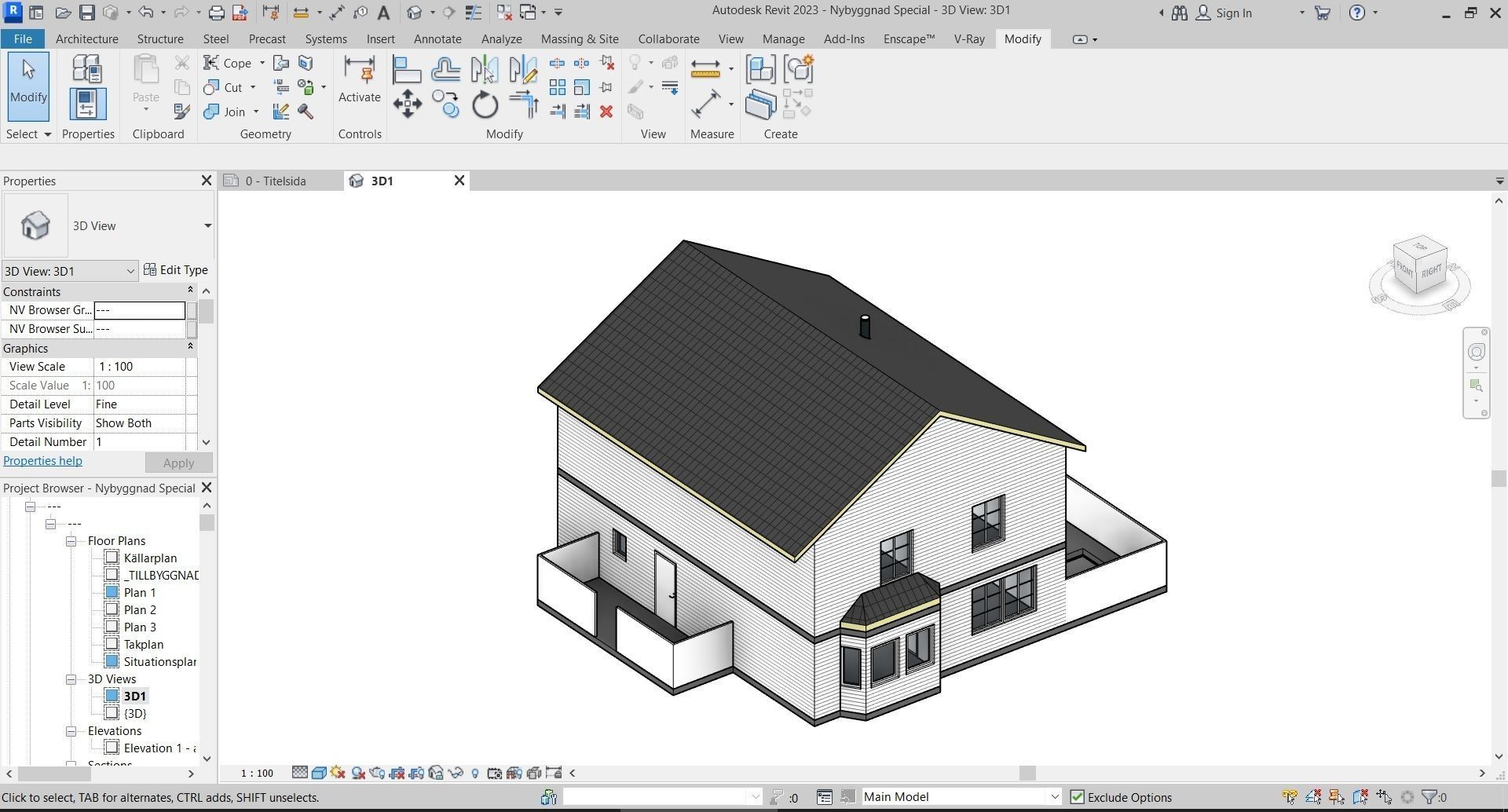Image resolution: width=1508 pixels, height=812 pixels.
Task: Click the Align tool icon
Action: click(x=407, y=70)
